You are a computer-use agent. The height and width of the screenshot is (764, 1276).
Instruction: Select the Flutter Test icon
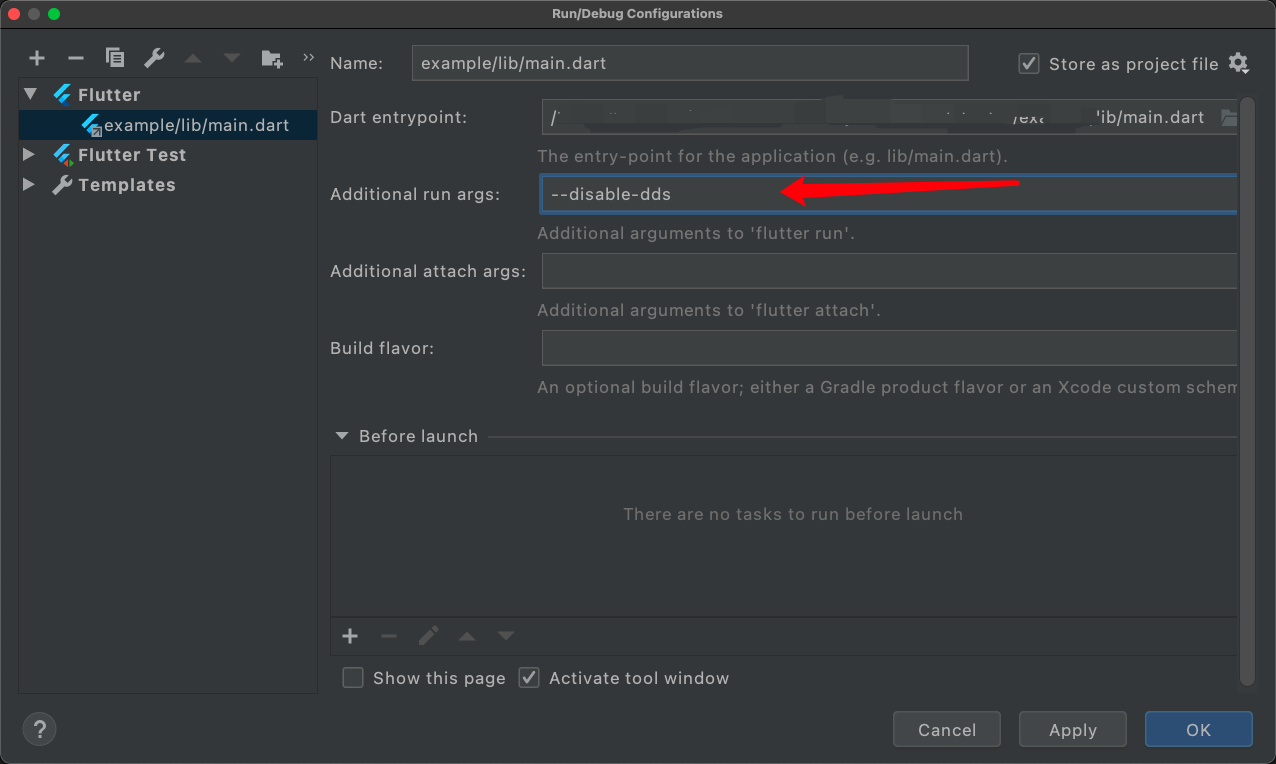pyautogui.click(x=63, y=155)
